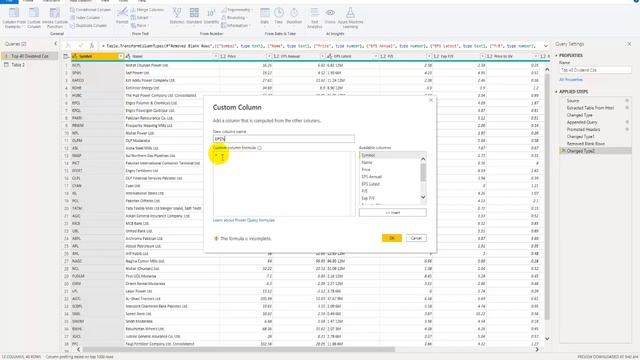Select the Changed Type2 applied step
The width and height of the screenshot is (640, 360).
click(595, 151)
